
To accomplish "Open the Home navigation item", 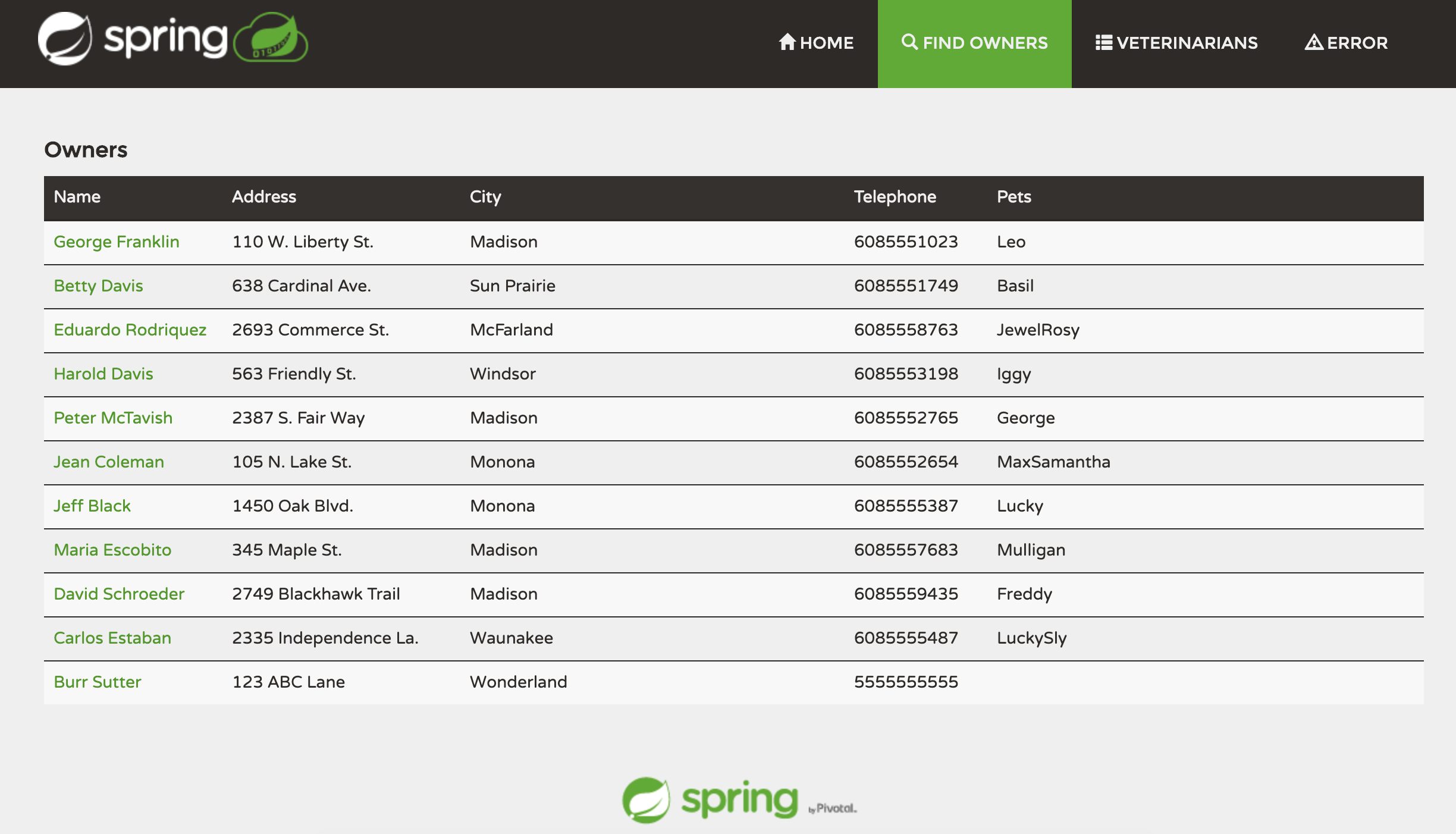I will click(826, 43).
